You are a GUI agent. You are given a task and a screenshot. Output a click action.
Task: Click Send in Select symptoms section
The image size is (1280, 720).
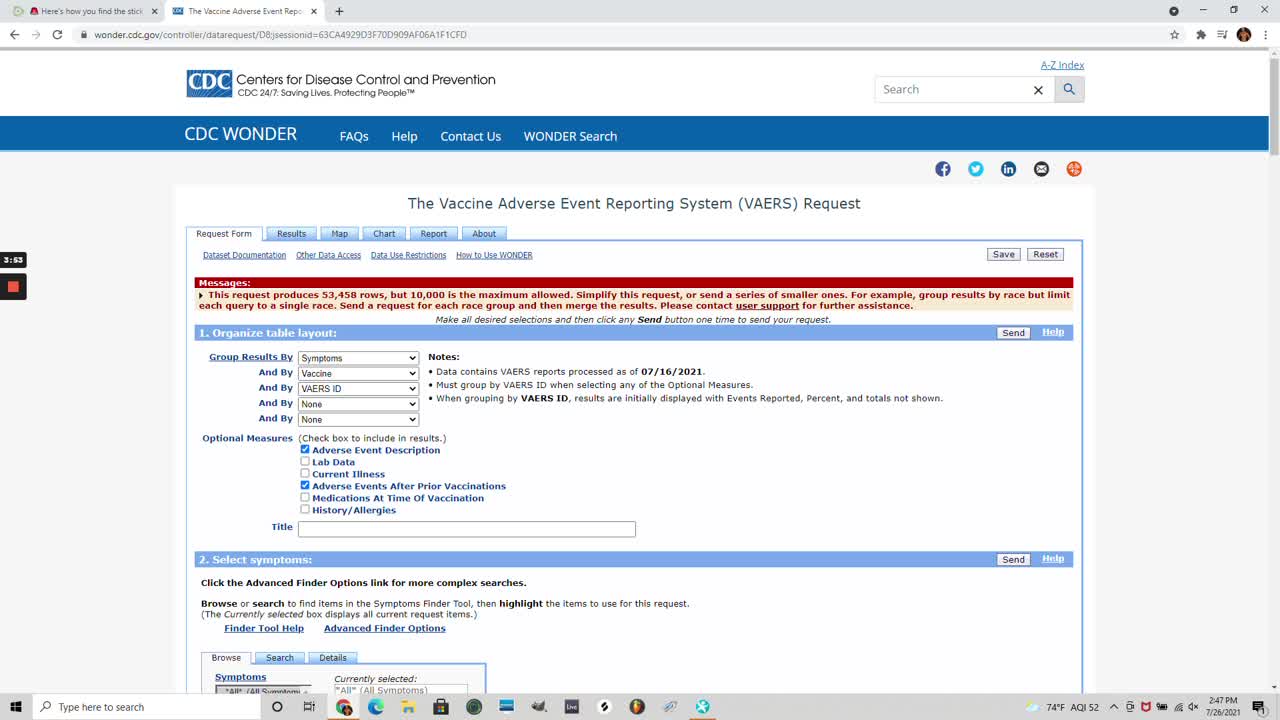click(1013, 560)
